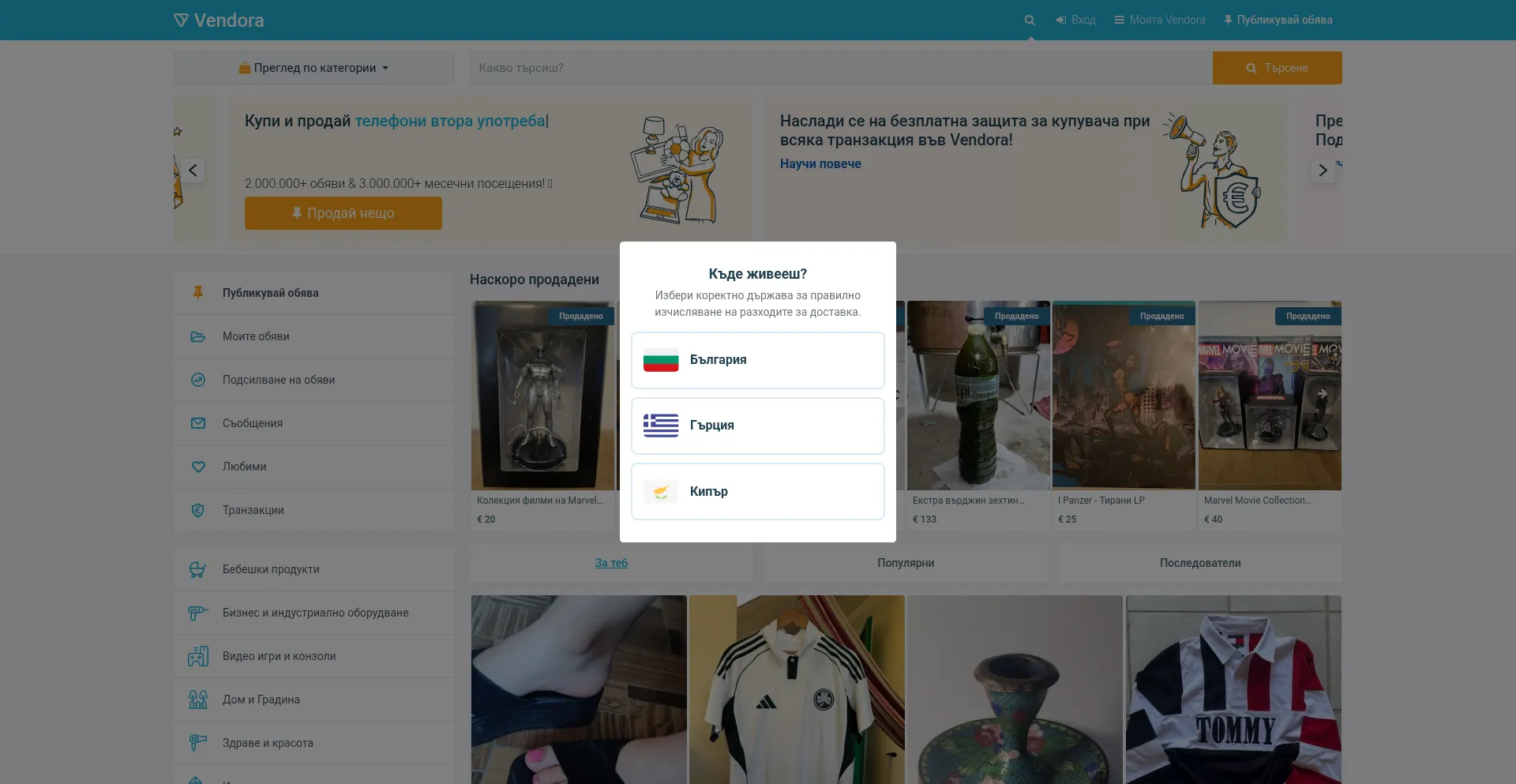Viewport: 1516px width, 784px height.
Task: Click the boost icon for Подсилване на обяви
Action: click(198, 380)
